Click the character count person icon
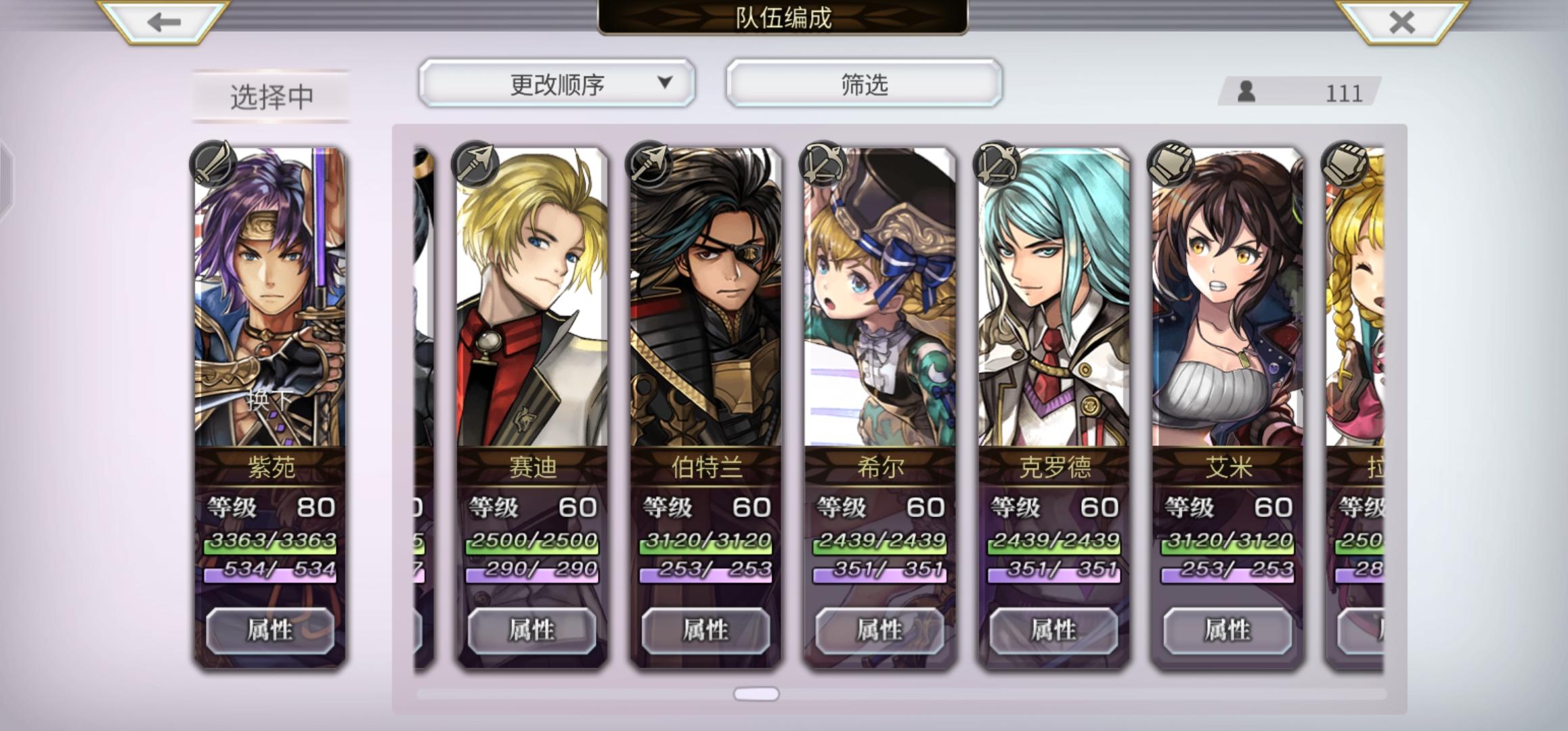1568x731 pixels. tap(1246, 91)
